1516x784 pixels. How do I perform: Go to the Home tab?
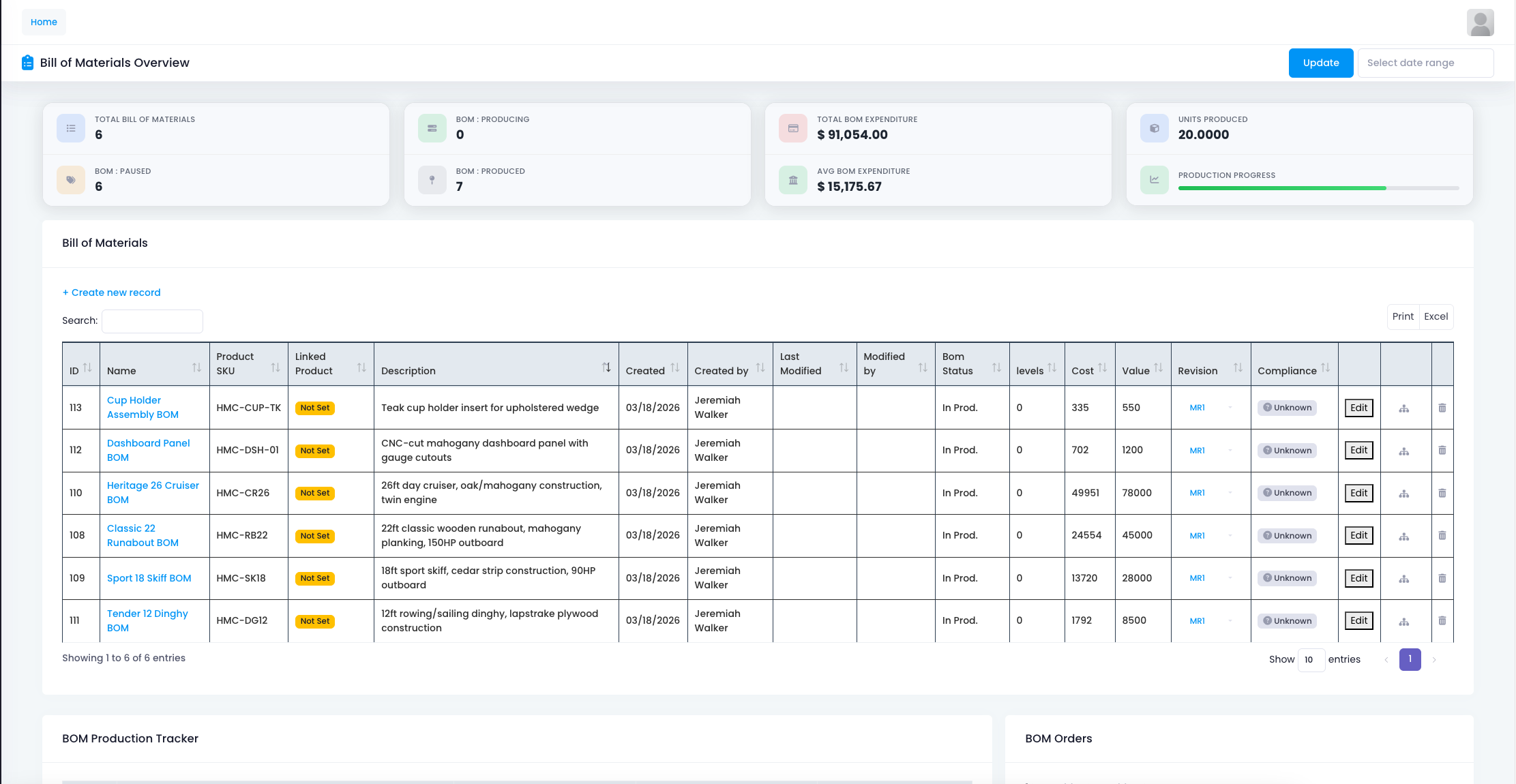pyautogui.click(x=44, y=22)
